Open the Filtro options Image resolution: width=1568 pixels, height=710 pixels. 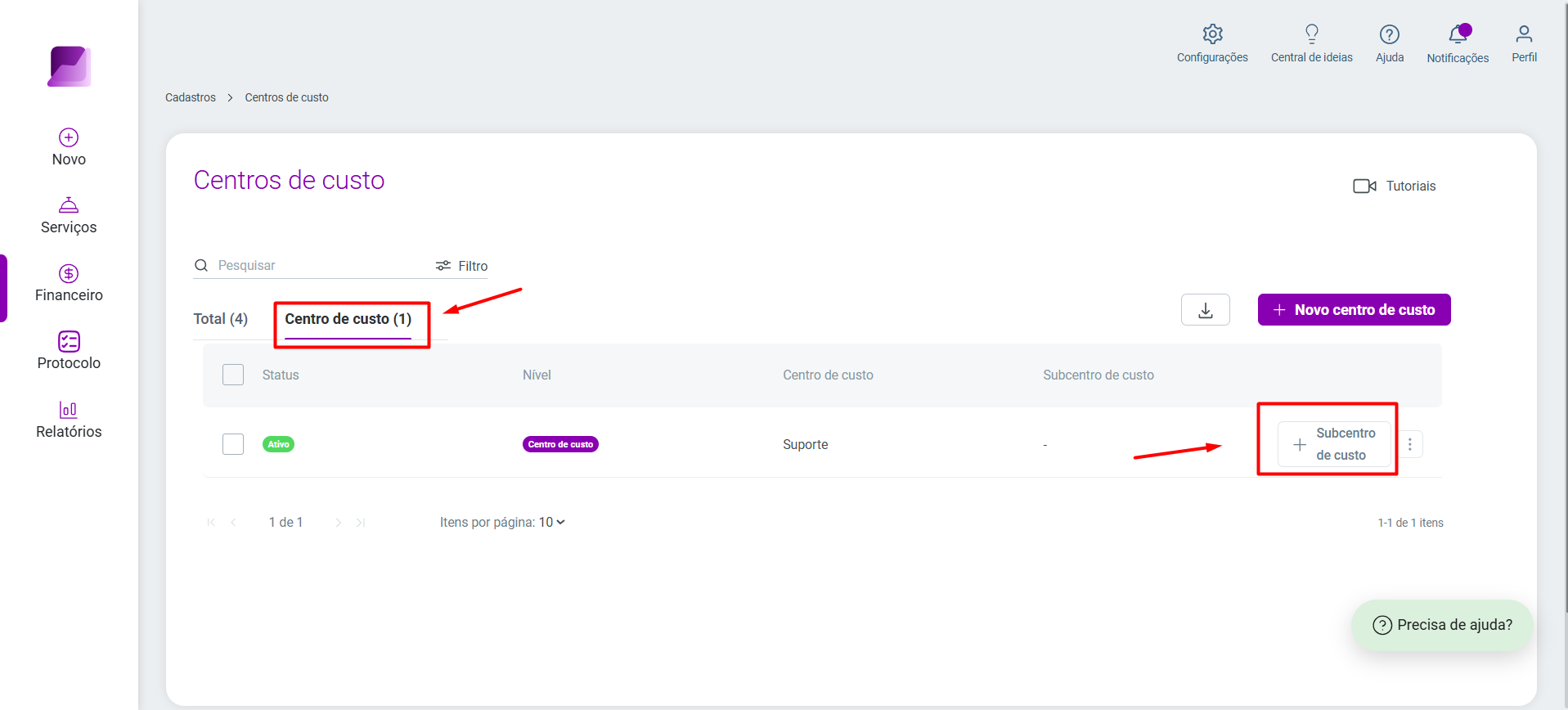tap(461, 266)
